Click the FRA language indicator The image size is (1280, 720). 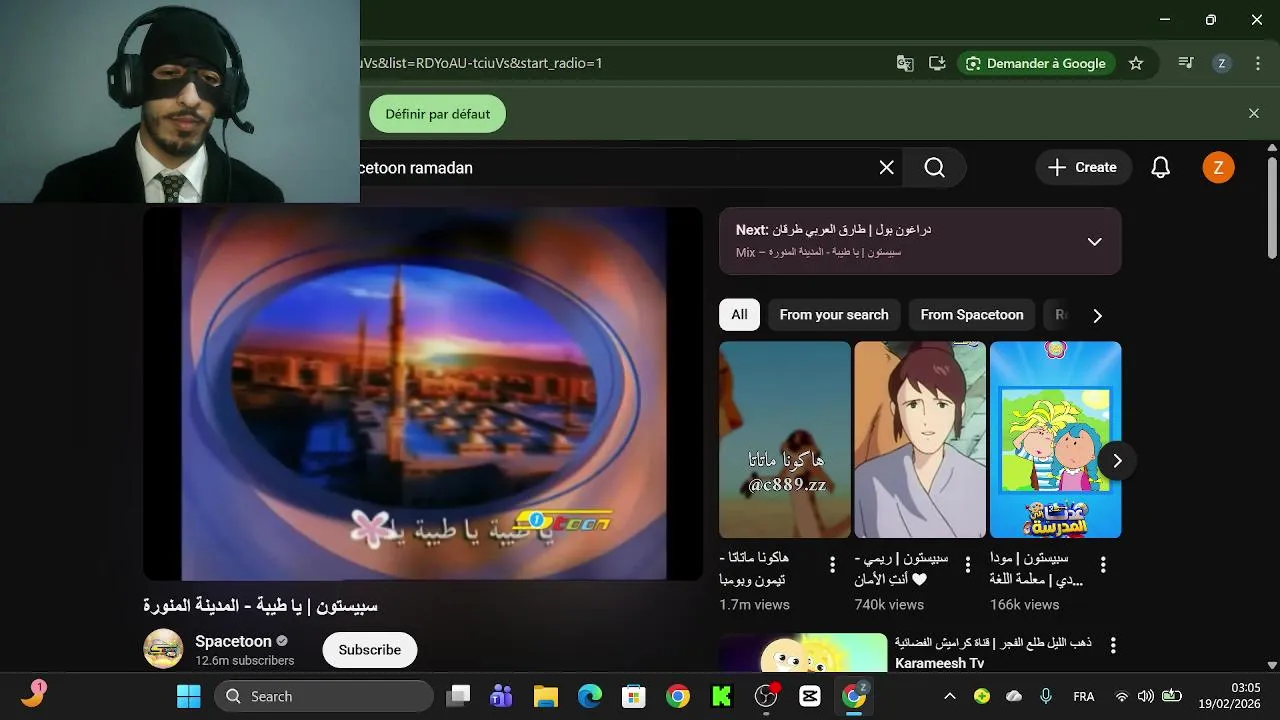[1083, 696]
